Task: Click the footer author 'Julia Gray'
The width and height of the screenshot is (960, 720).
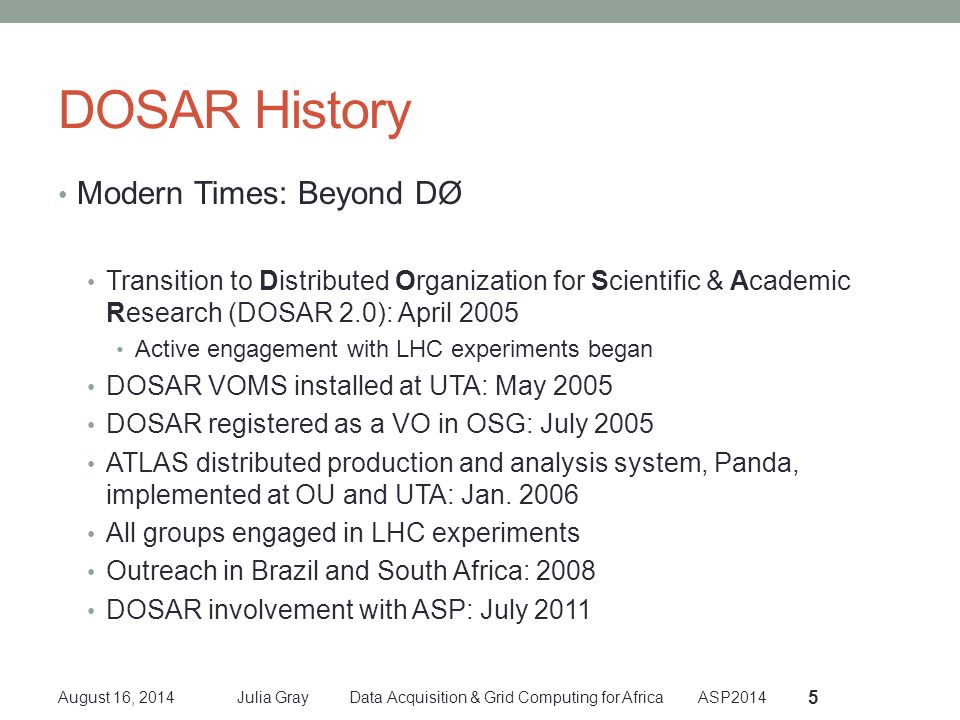Action: pyautogui.click(x=272, y=697)
